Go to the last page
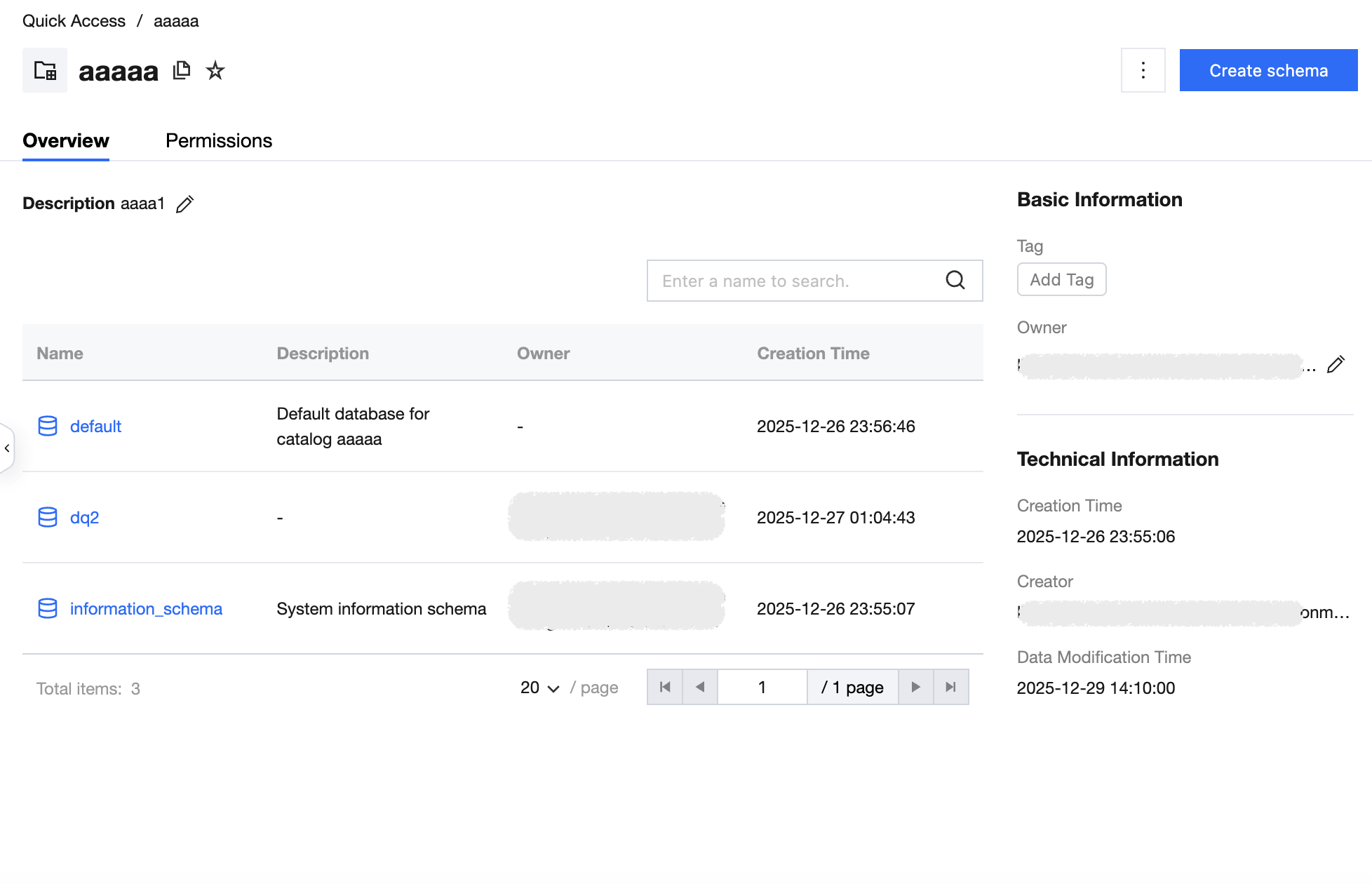Image resolution: width=1372 pixels, height=884 pixels. [x=950, y=687]
